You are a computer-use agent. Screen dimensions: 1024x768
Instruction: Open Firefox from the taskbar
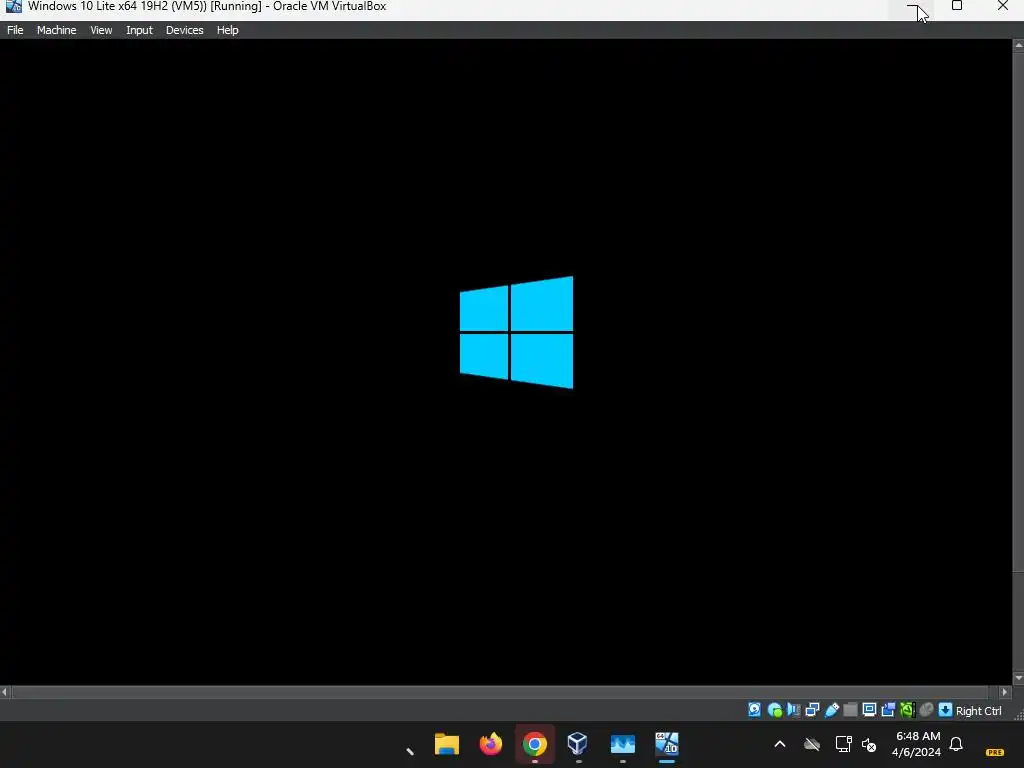(490, 744)
